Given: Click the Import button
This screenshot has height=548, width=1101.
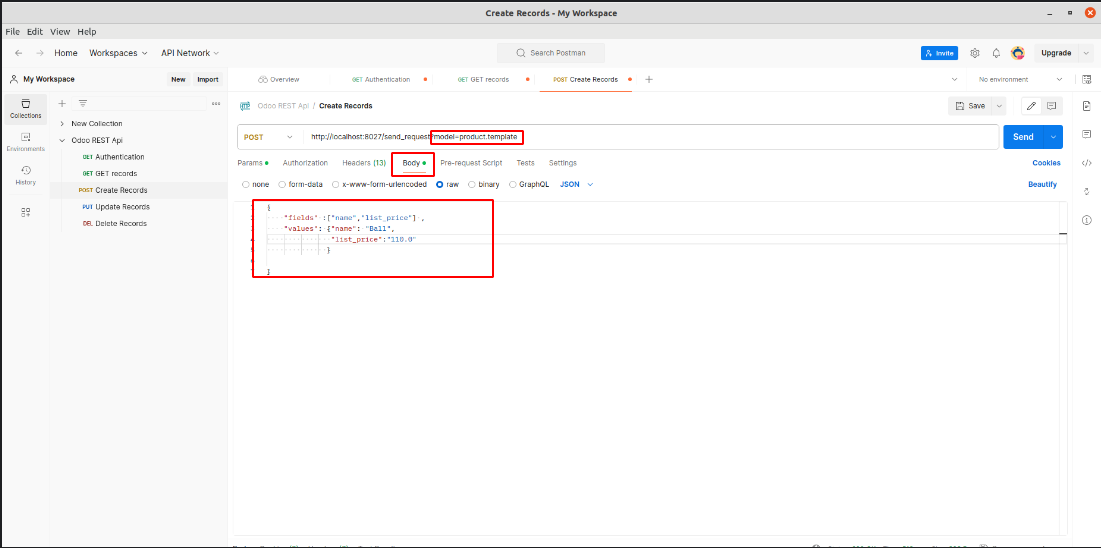Looking at the screenshot, I should 207,79.
